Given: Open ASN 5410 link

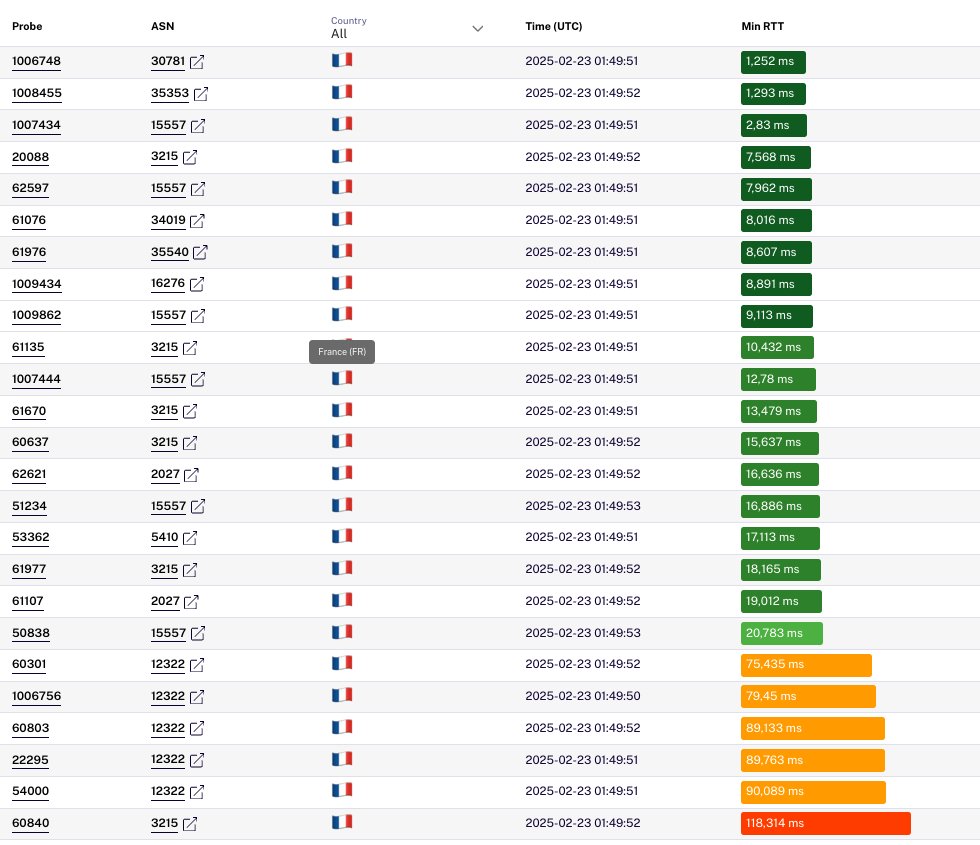Looking at the screenshot, I should [164, 537].
